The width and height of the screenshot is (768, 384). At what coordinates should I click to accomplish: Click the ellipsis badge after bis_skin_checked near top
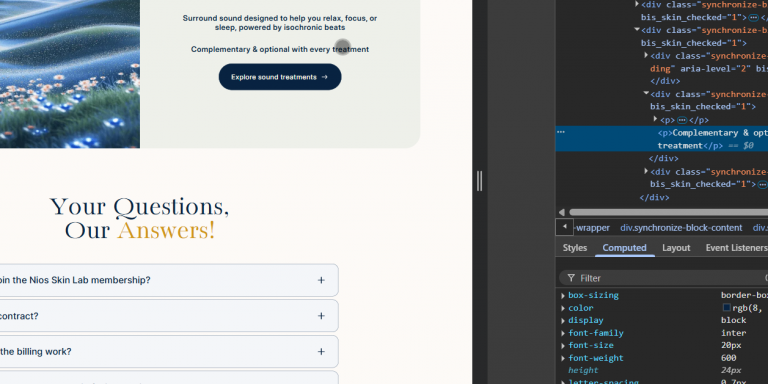(753, 18)
